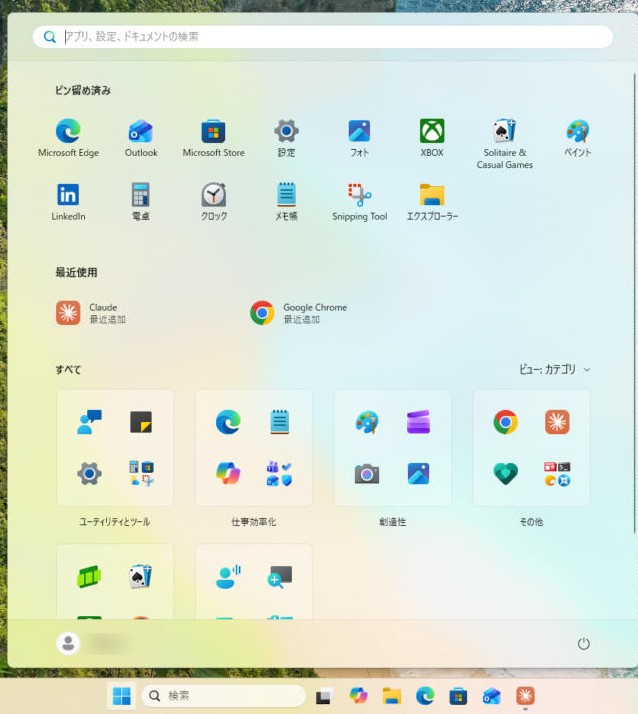This screenshot has width=638, height=714.
Task: Open Photos in the 創造性 category
Action: pyautogui.click(x=419, y=474)
